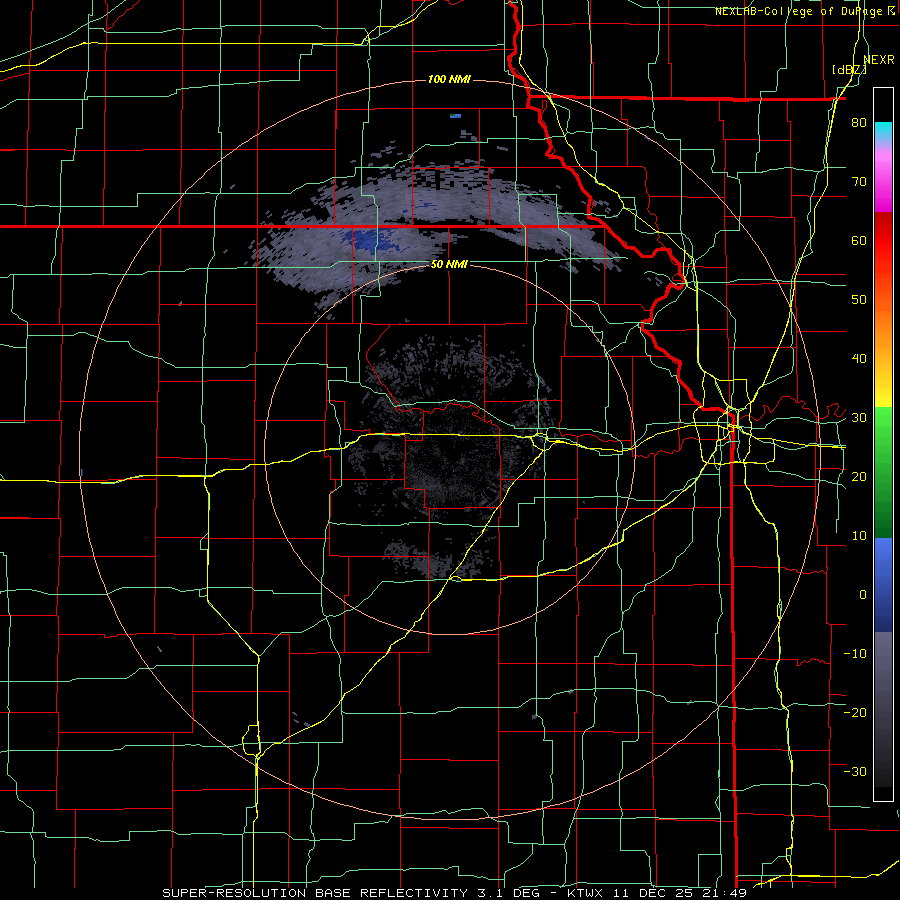
Task: Click the 'KTWX 11 DEC 25 21:49' timestamp
Action: point(657,893)
